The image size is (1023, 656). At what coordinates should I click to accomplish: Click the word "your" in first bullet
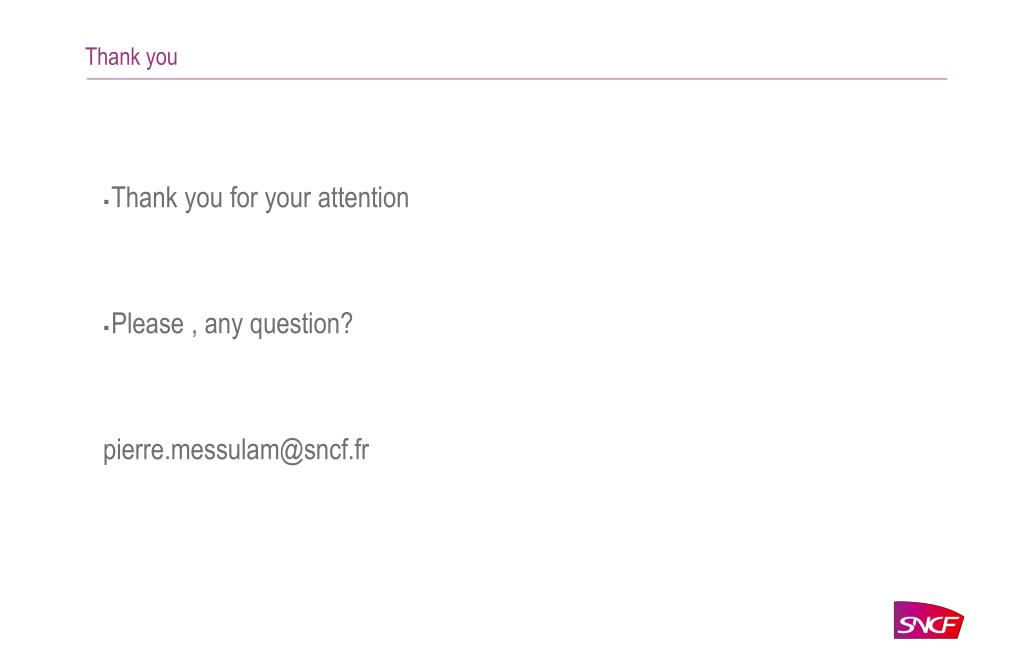tap(288, 199)
